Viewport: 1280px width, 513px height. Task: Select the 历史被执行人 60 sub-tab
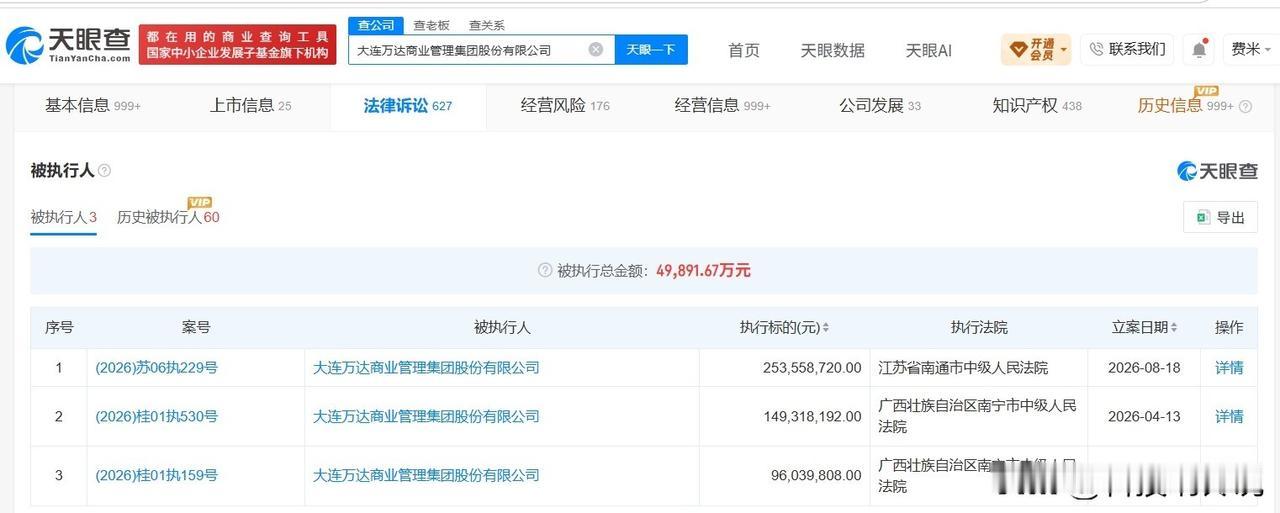click(168, 217)
